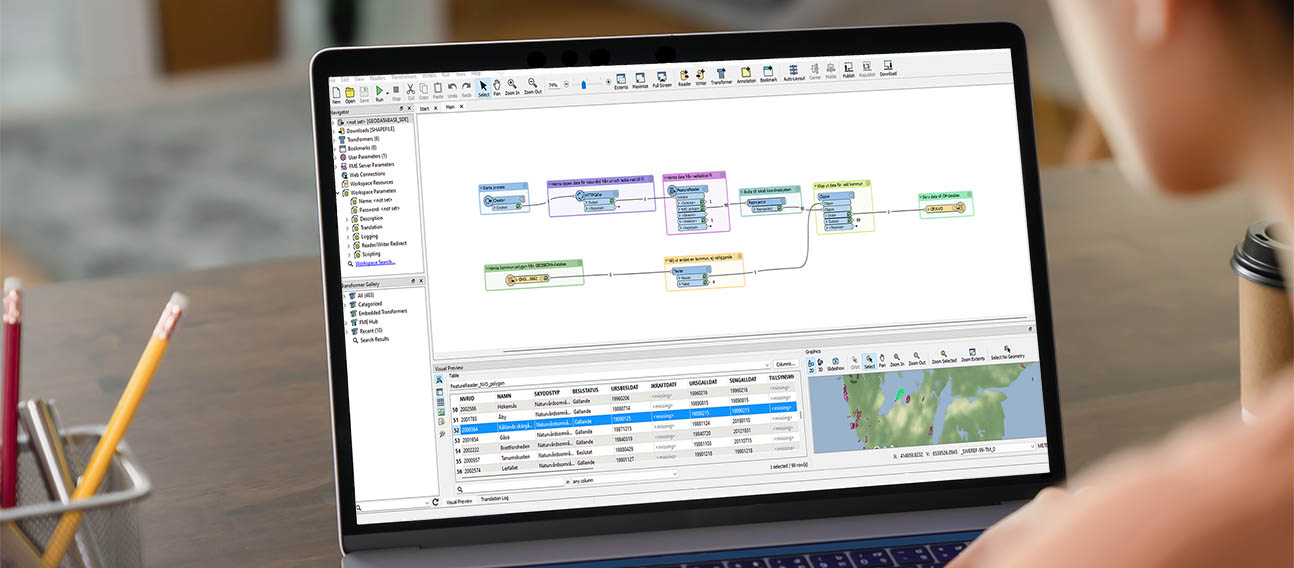Viewport: 1294px width, 568px height.
Task: Open the Visual Preview bottom tab
Action: tap(460, 500)
